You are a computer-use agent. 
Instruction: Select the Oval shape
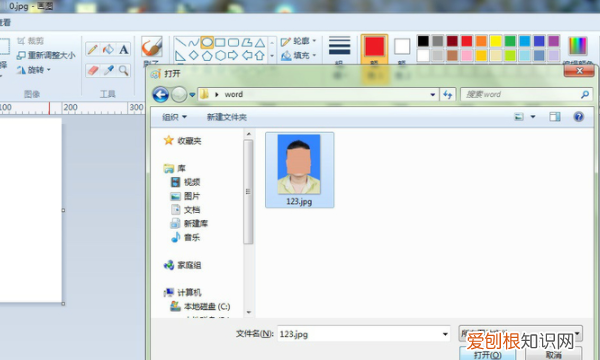coord(207,42)
